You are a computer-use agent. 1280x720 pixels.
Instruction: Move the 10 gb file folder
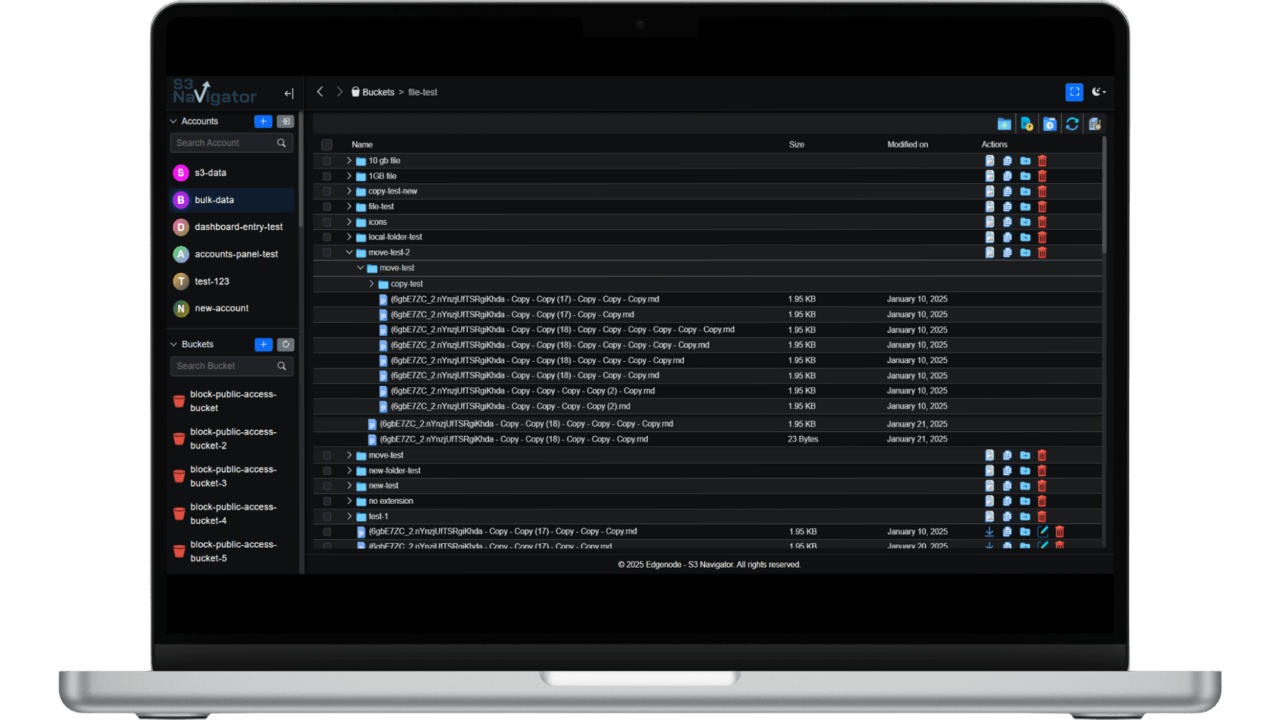(1025, 160)
